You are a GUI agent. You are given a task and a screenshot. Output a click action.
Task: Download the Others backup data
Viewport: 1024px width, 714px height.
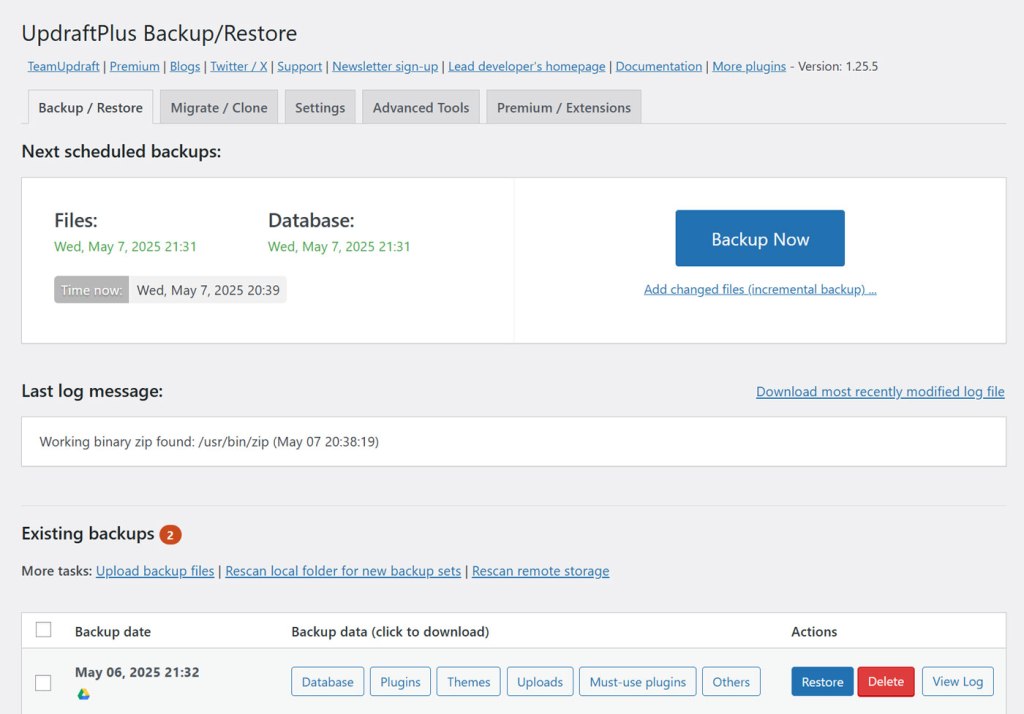click(x=731, y=682)
